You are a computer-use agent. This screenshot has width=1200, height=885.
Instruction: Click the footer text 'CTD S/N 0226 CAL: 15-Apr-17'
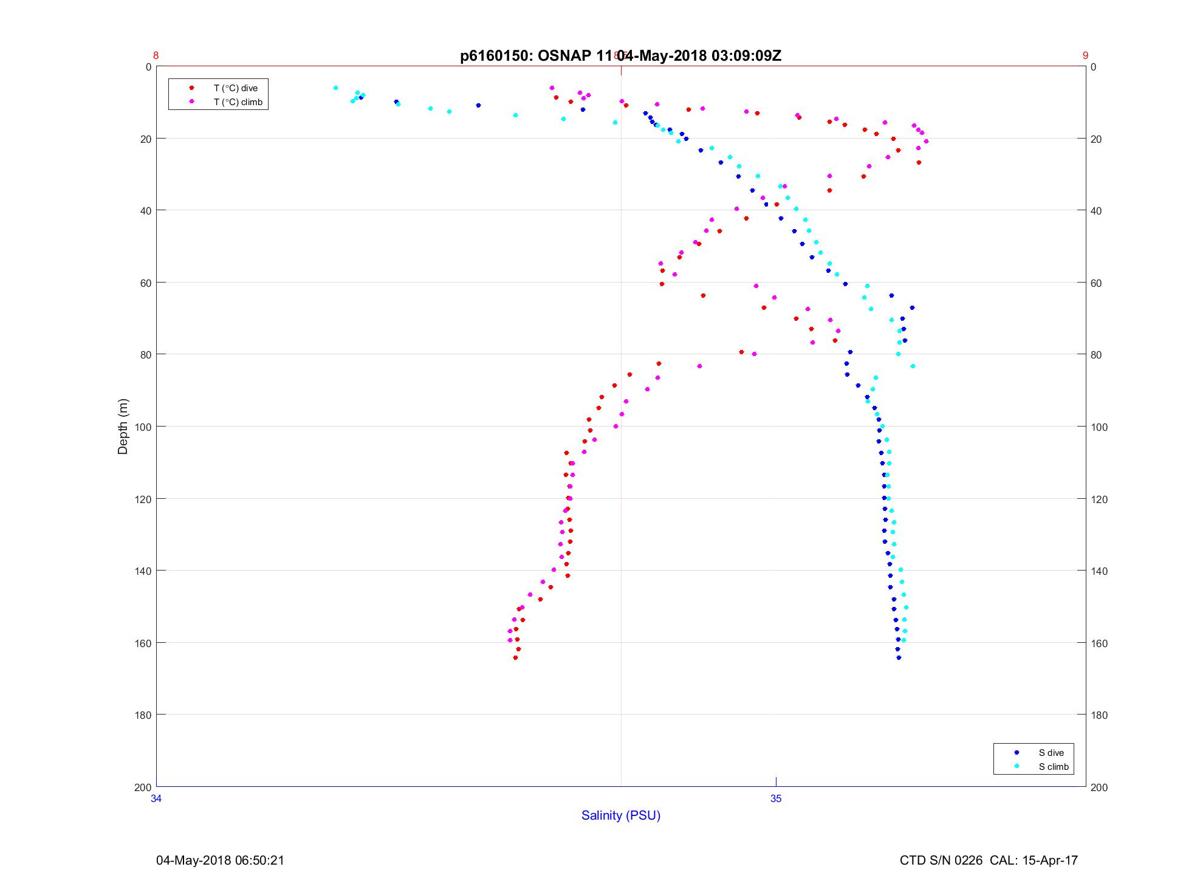pos(989,860)
